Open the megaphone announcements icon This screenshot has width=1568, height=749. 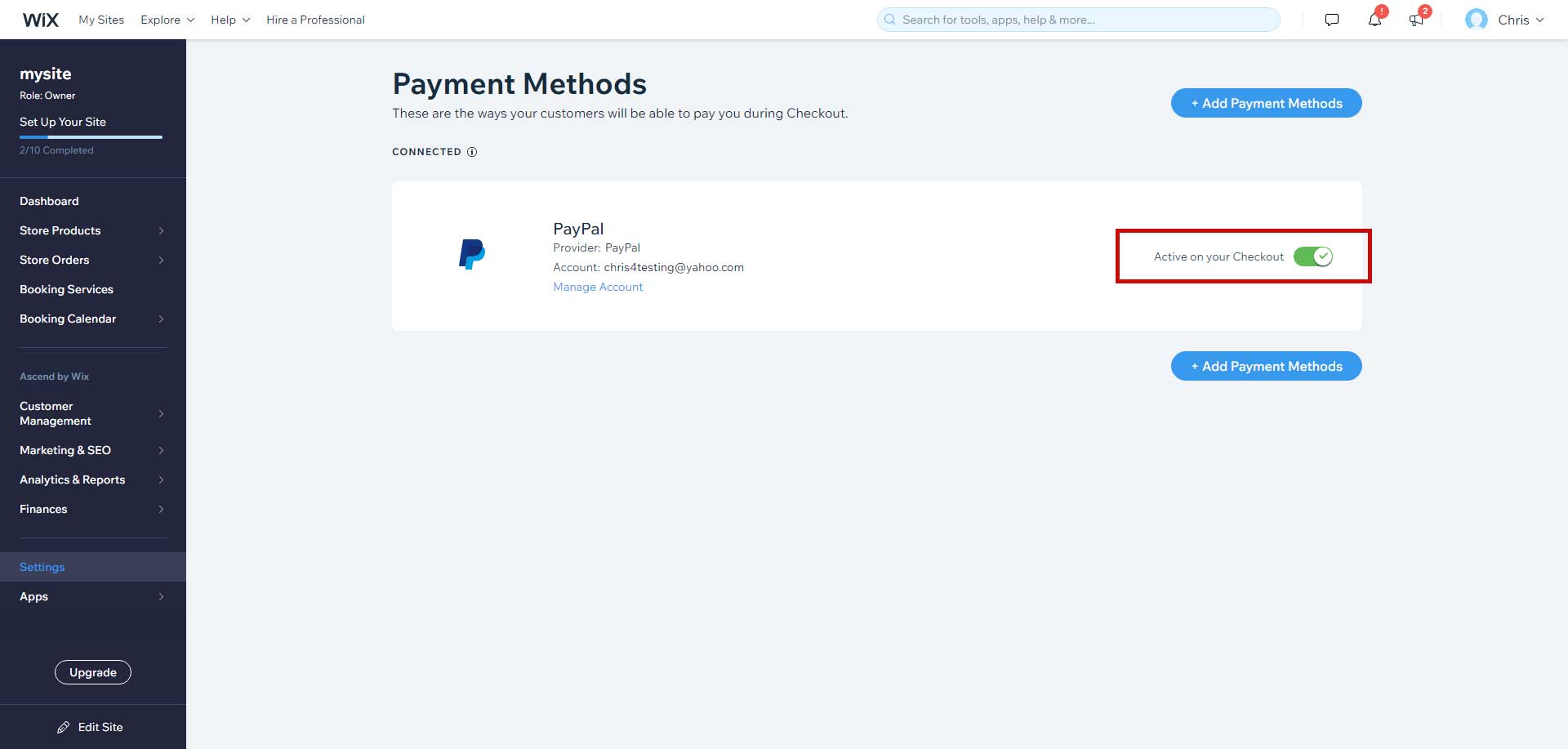1416,20
